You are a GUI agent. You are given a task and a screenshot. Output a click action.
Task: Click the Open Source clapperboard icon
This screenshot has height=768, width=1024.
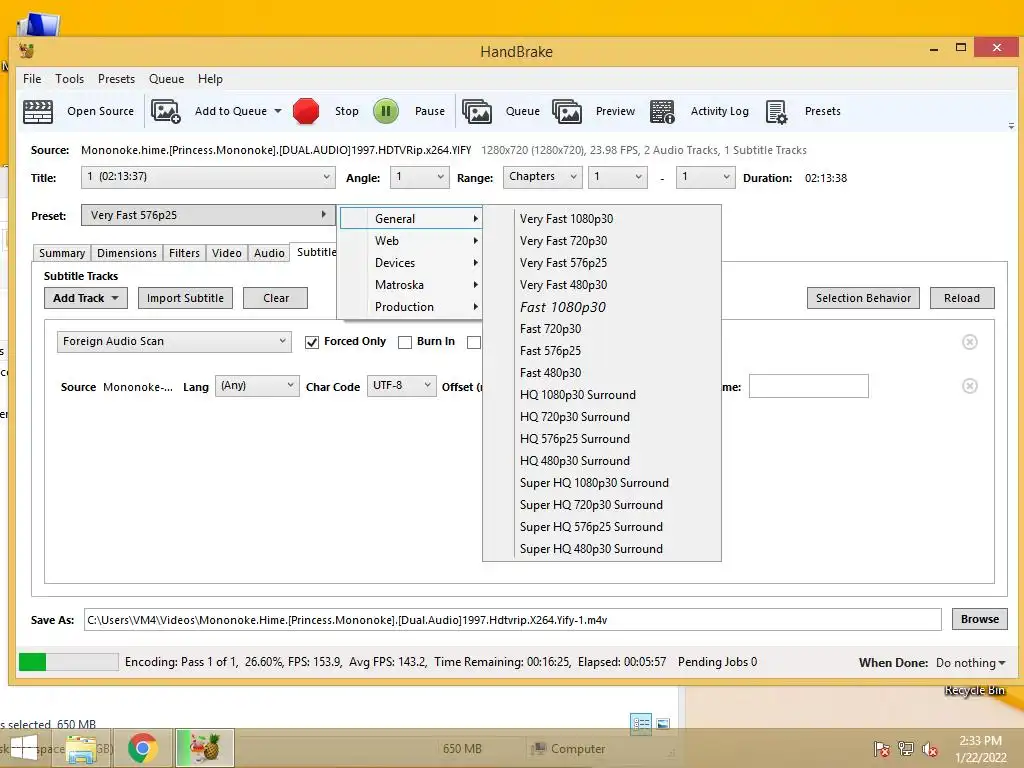click(38, 111)
